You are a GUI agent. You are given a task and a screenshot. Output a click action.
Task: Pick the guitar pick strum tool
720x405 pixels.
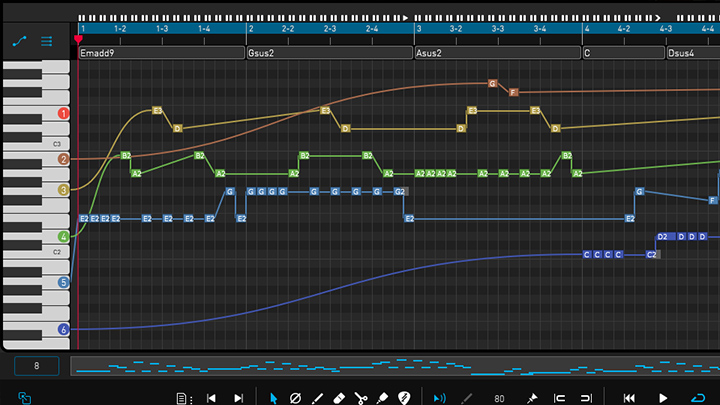[x=405, y=398]
